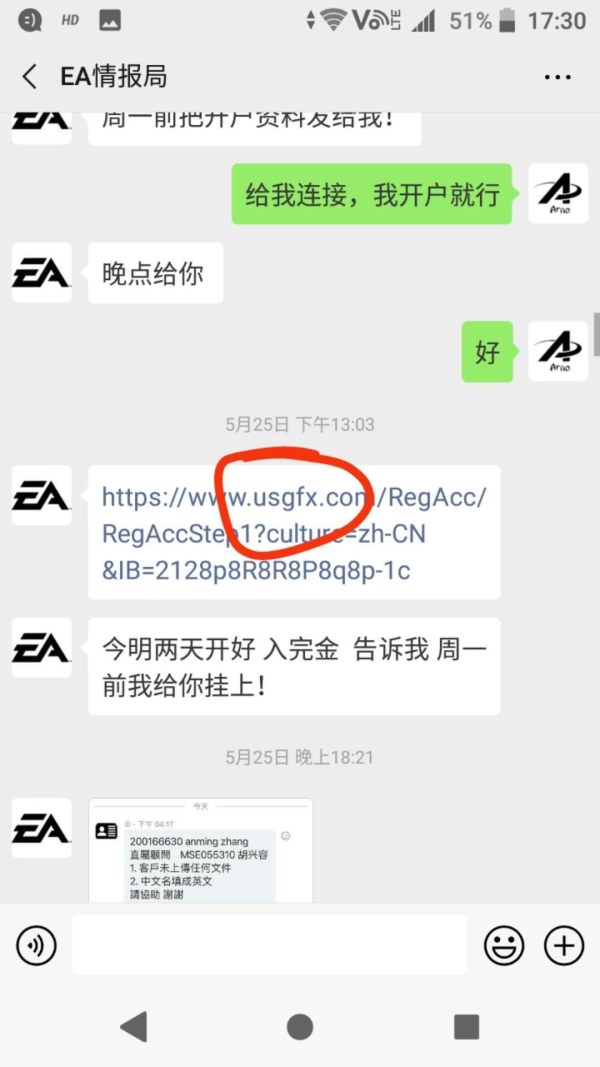
Task: Tap the Android recent apps square
Action: 467,1026
